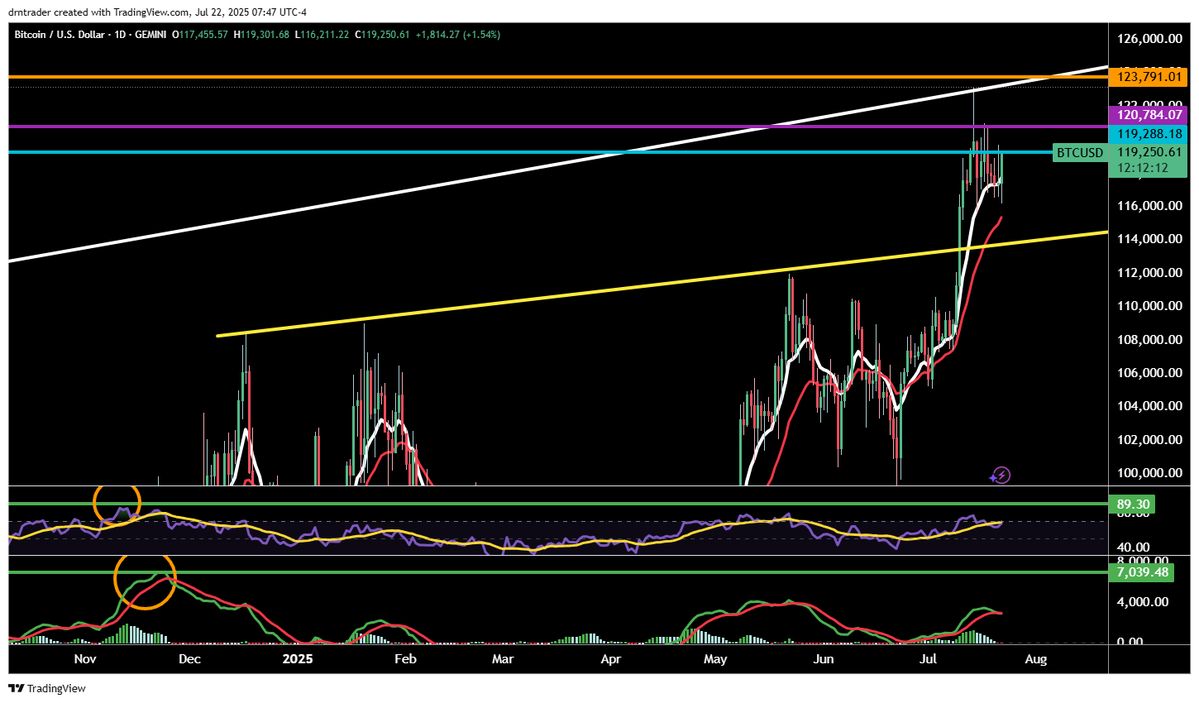This screenshot has height=703, width=1199.
Task: Click the 2025 label on time axis
Action: coord(297,659)
